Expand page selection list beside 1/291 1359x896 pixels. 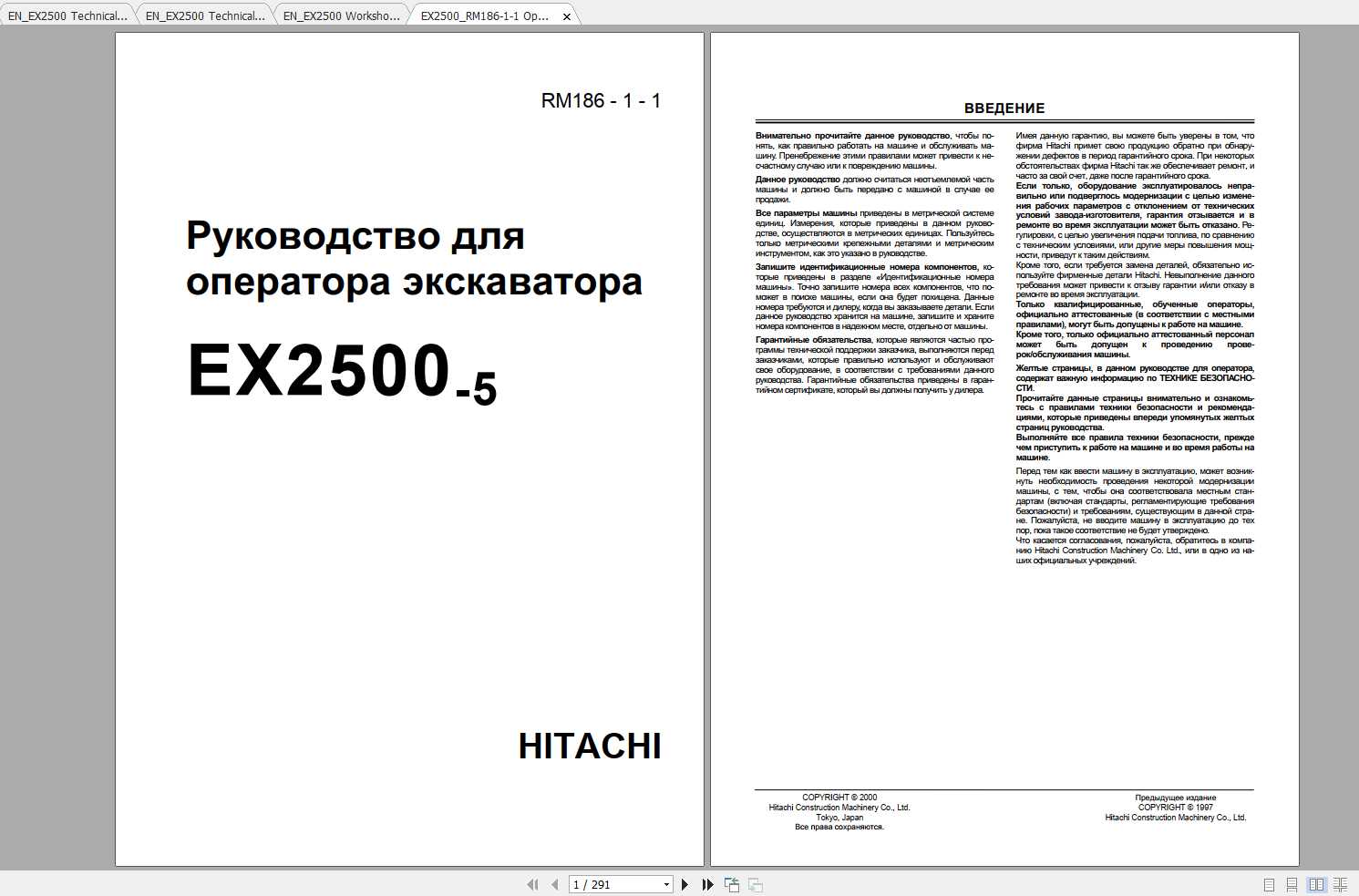click(664, 884)
